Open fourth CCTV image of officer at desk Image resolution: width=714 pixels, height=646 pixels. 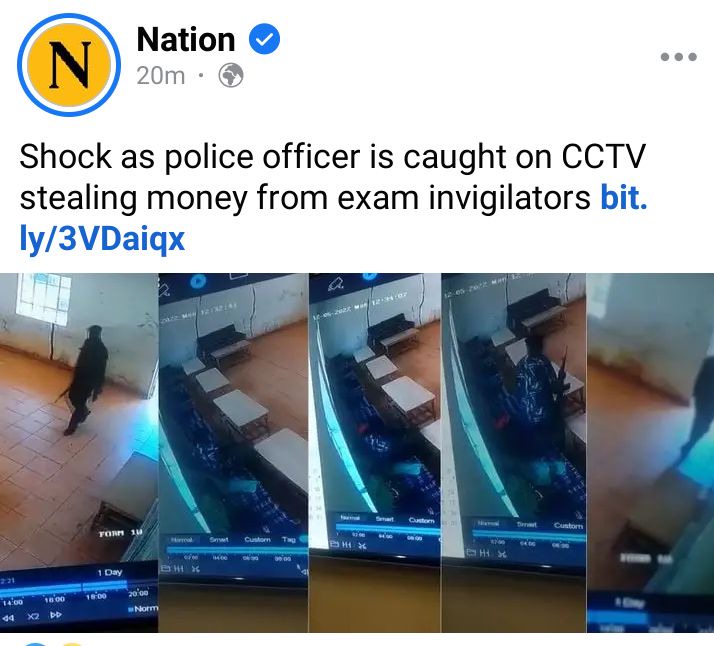514,453
